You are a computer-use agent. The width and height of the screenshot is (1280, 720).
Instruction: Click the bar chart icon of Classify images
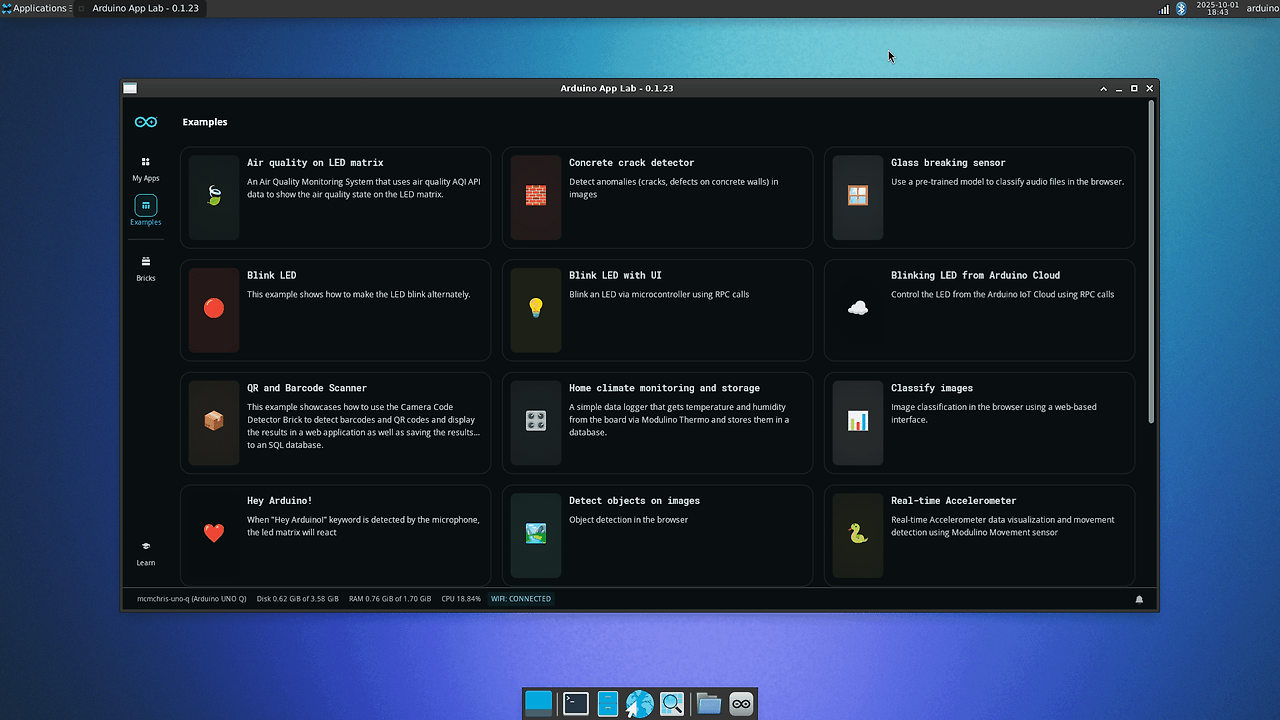pos(858,421)
